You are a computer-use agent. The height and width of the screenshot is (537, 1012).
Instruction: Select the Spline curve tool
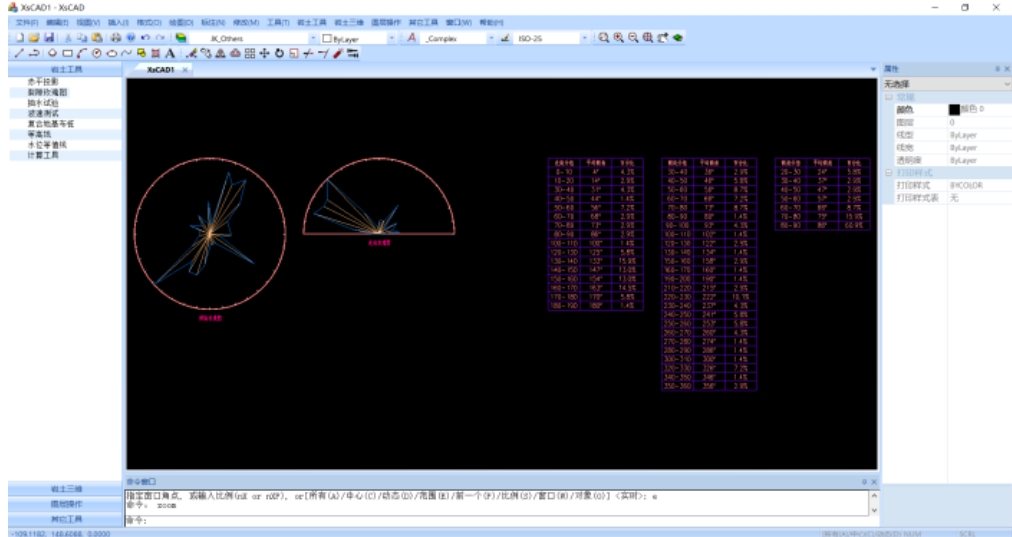coord(126,54)
